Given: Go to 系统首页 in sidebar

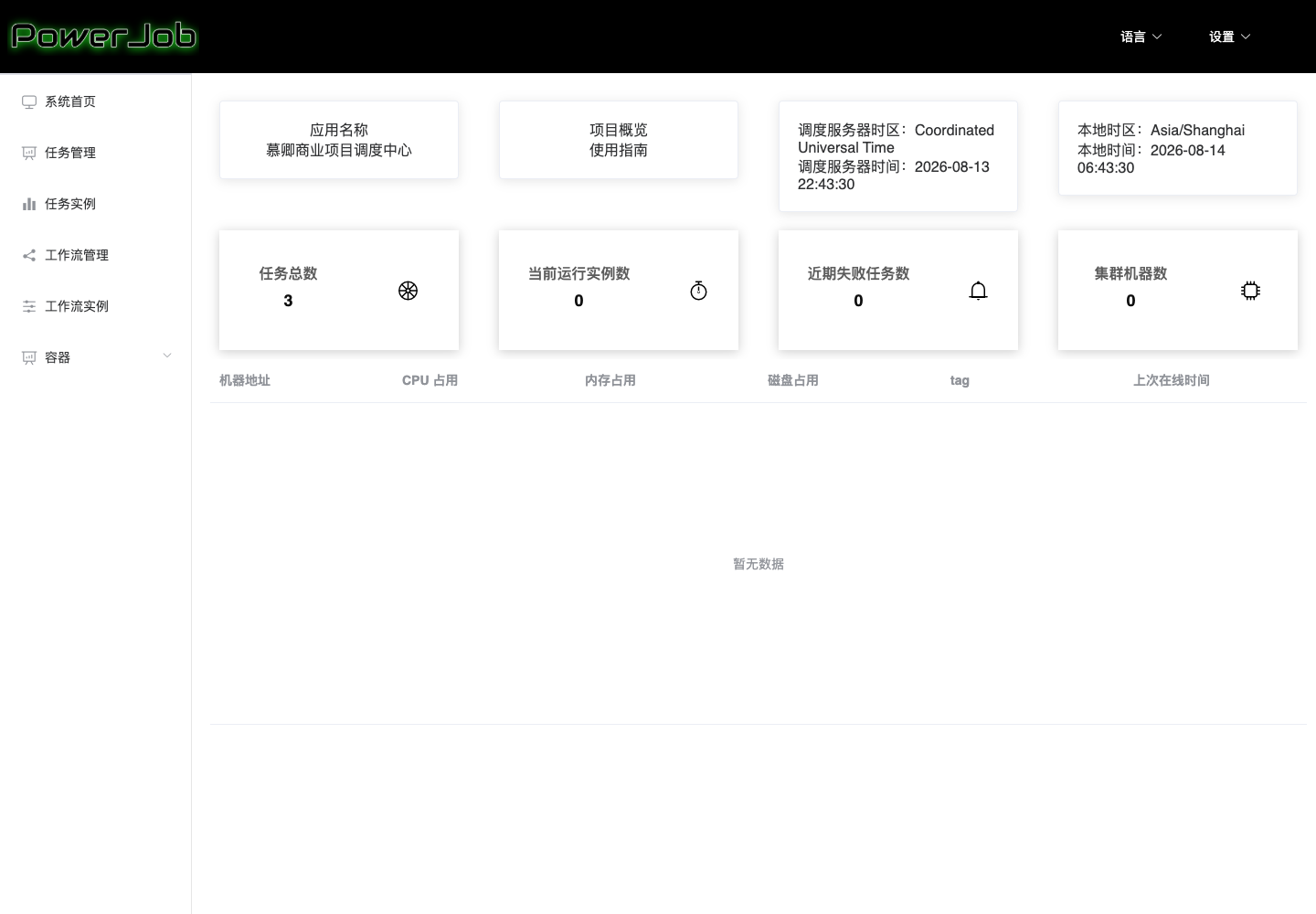Looking at the screenshot, I should click(x=96, y=101).
